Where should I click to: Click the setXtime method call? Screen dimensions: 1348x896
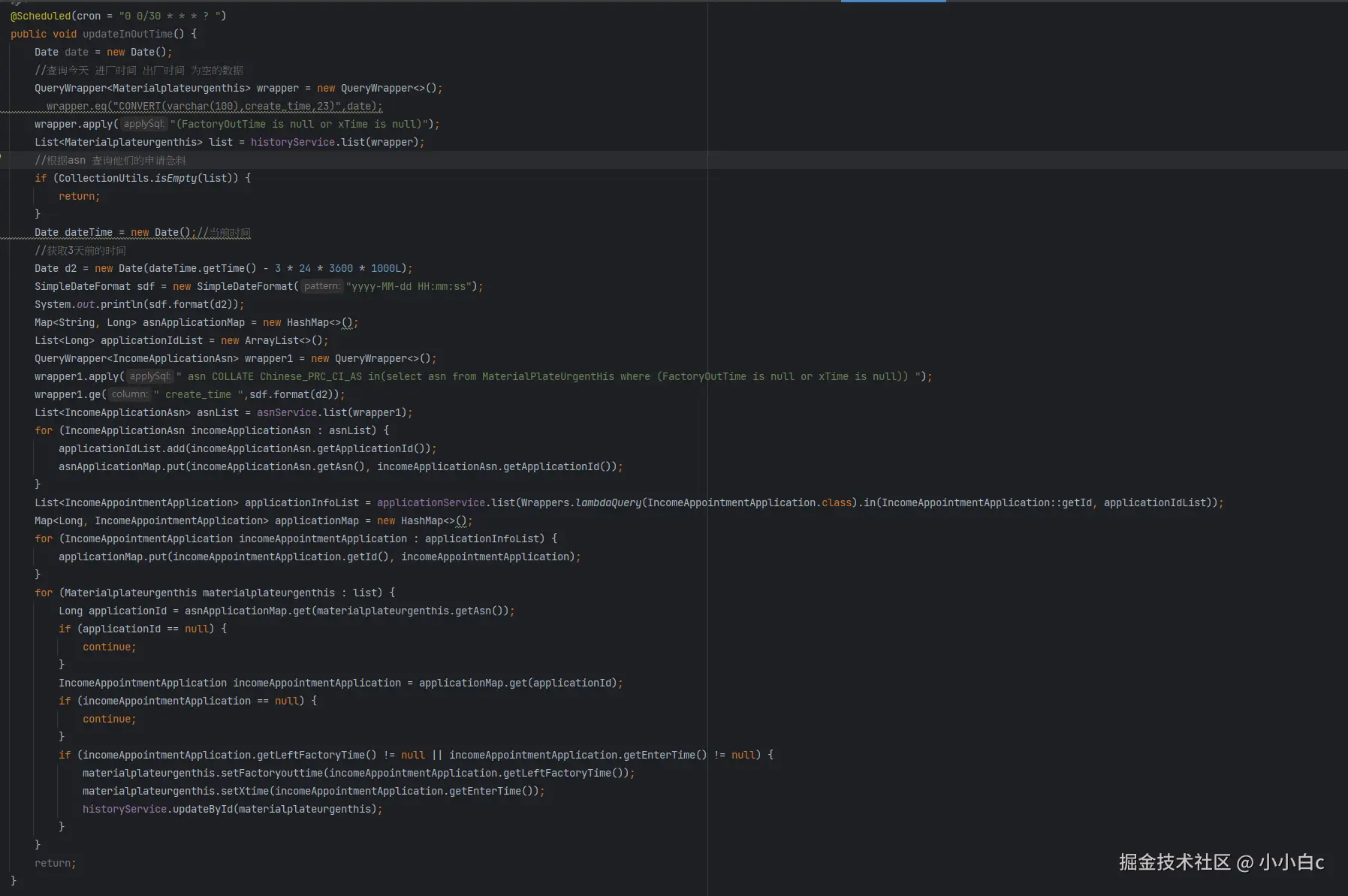244,791
